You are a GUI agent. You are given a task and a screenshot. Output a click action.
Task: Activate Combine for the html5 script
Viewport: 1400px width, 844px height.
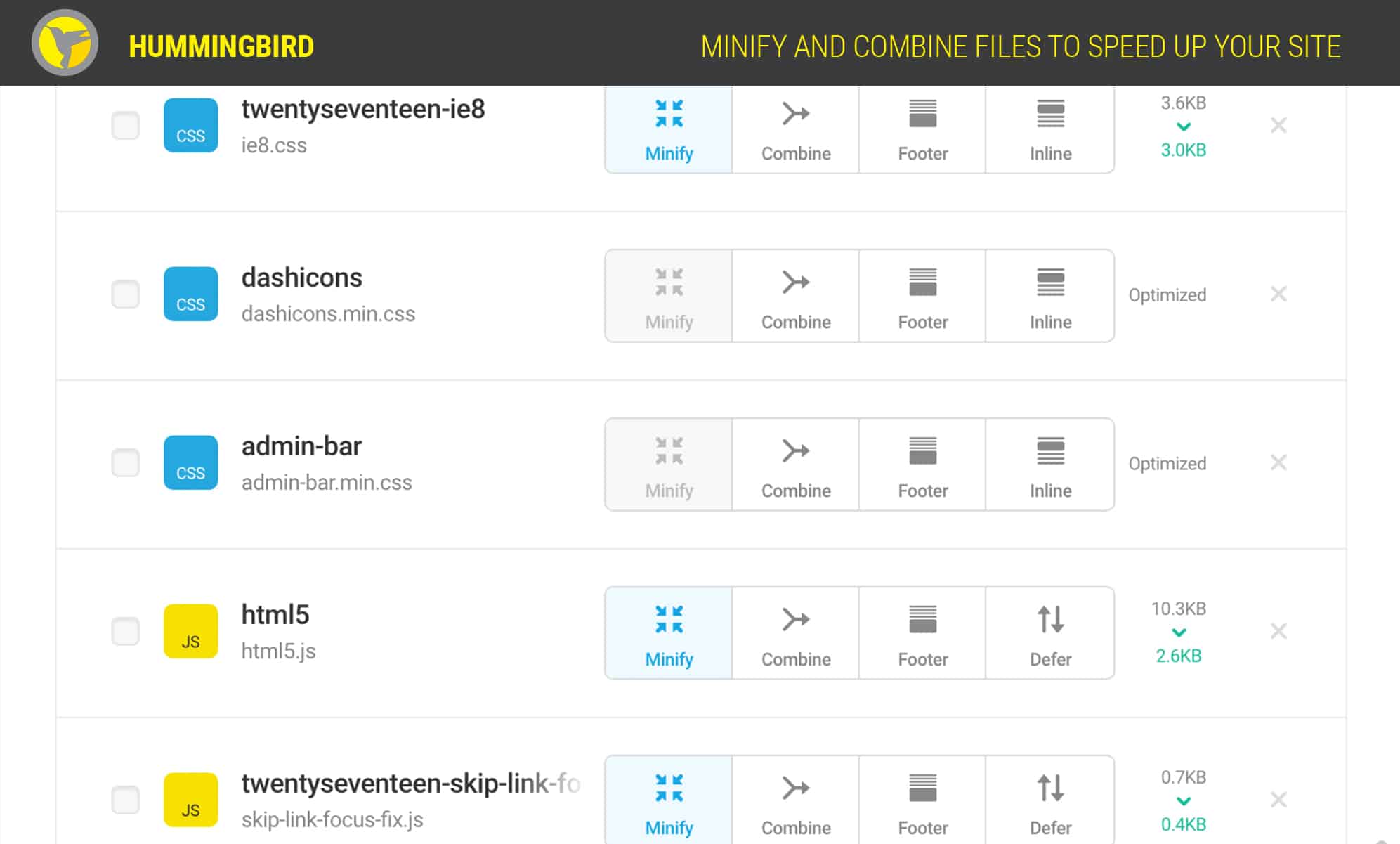794,631
